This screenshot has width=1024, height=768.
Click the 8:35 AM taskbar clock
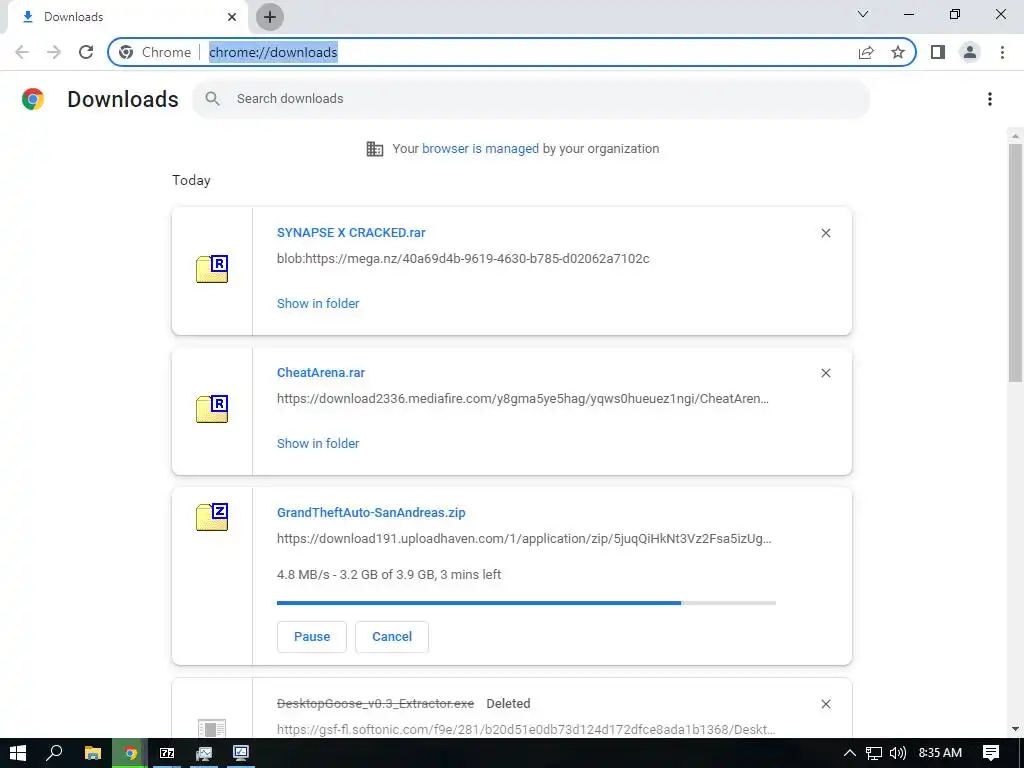tap(940, 753)
